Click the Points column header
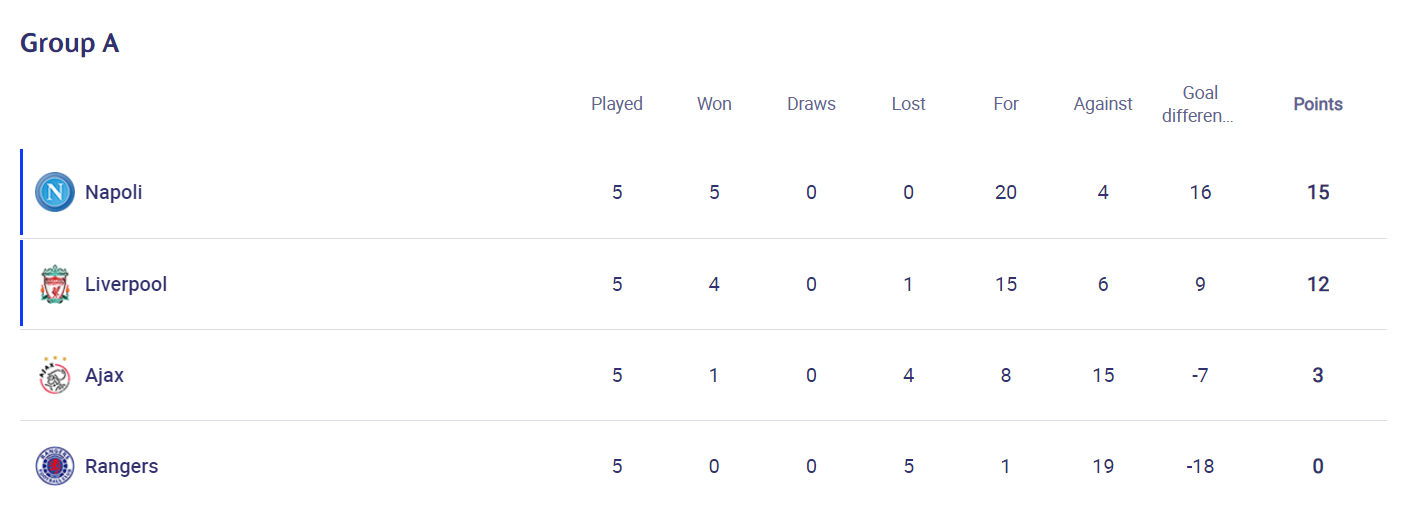Image resolution: width=1416 pixels, height=512 pixels. 1318,104
